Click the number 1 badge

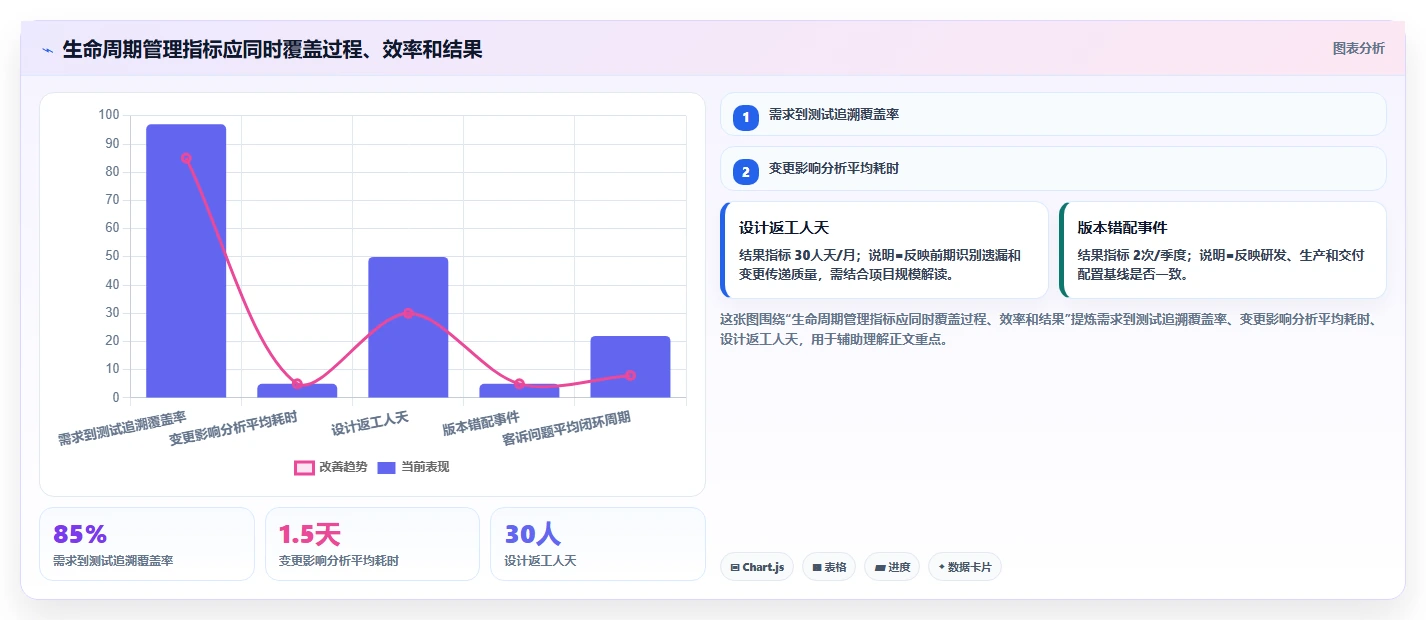746,117
